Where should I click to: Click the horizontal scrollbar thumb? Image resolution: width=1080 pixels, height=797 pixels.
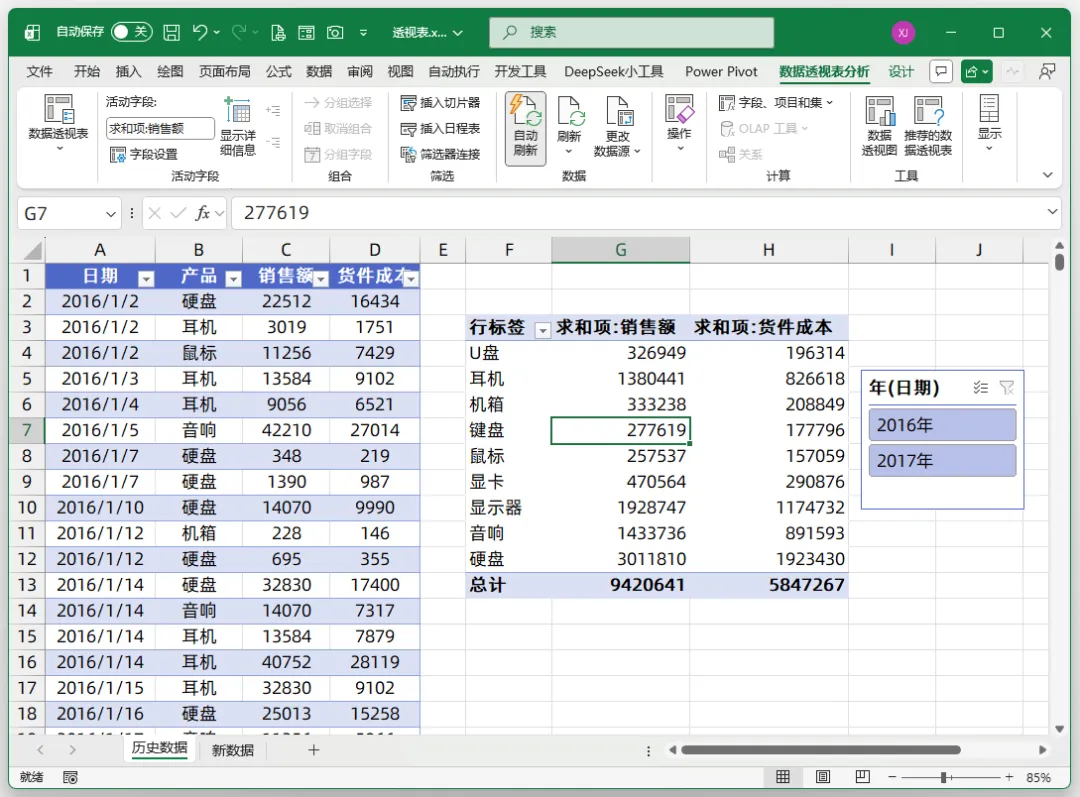(820, 749)
